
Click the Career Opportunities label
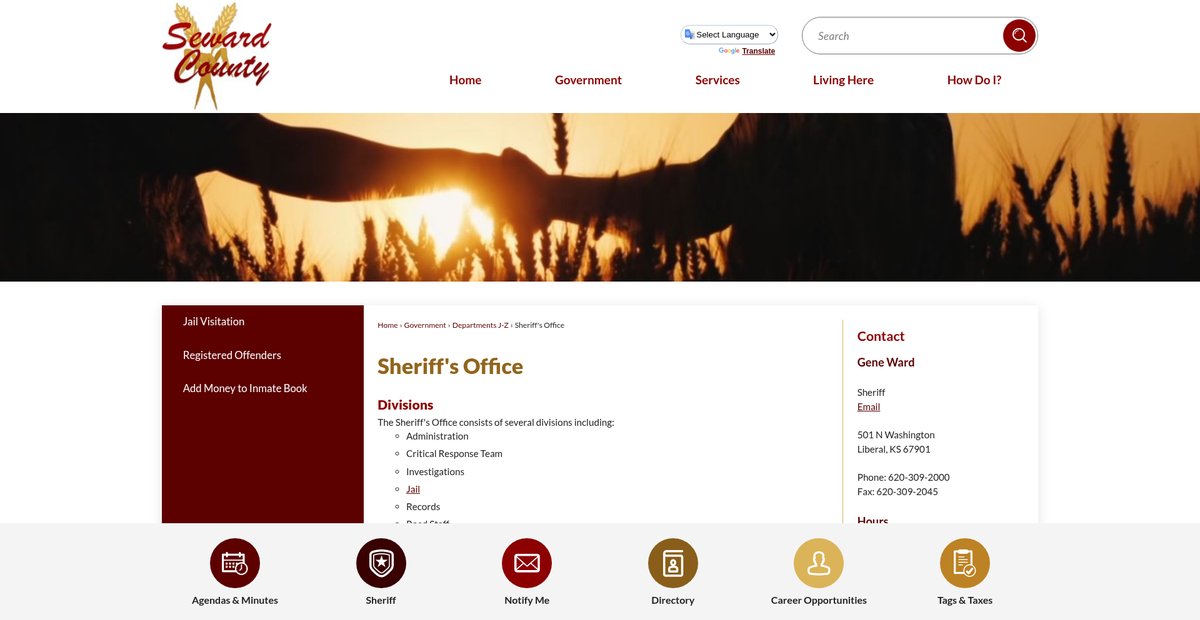(x=819, y=600)
